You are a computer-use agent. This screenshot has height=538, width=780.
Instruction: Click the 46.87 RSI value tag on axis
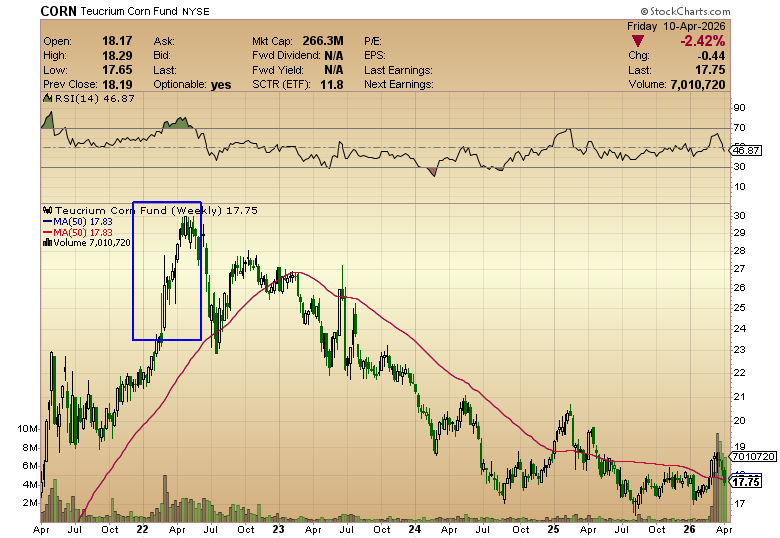tap(748, 150)
